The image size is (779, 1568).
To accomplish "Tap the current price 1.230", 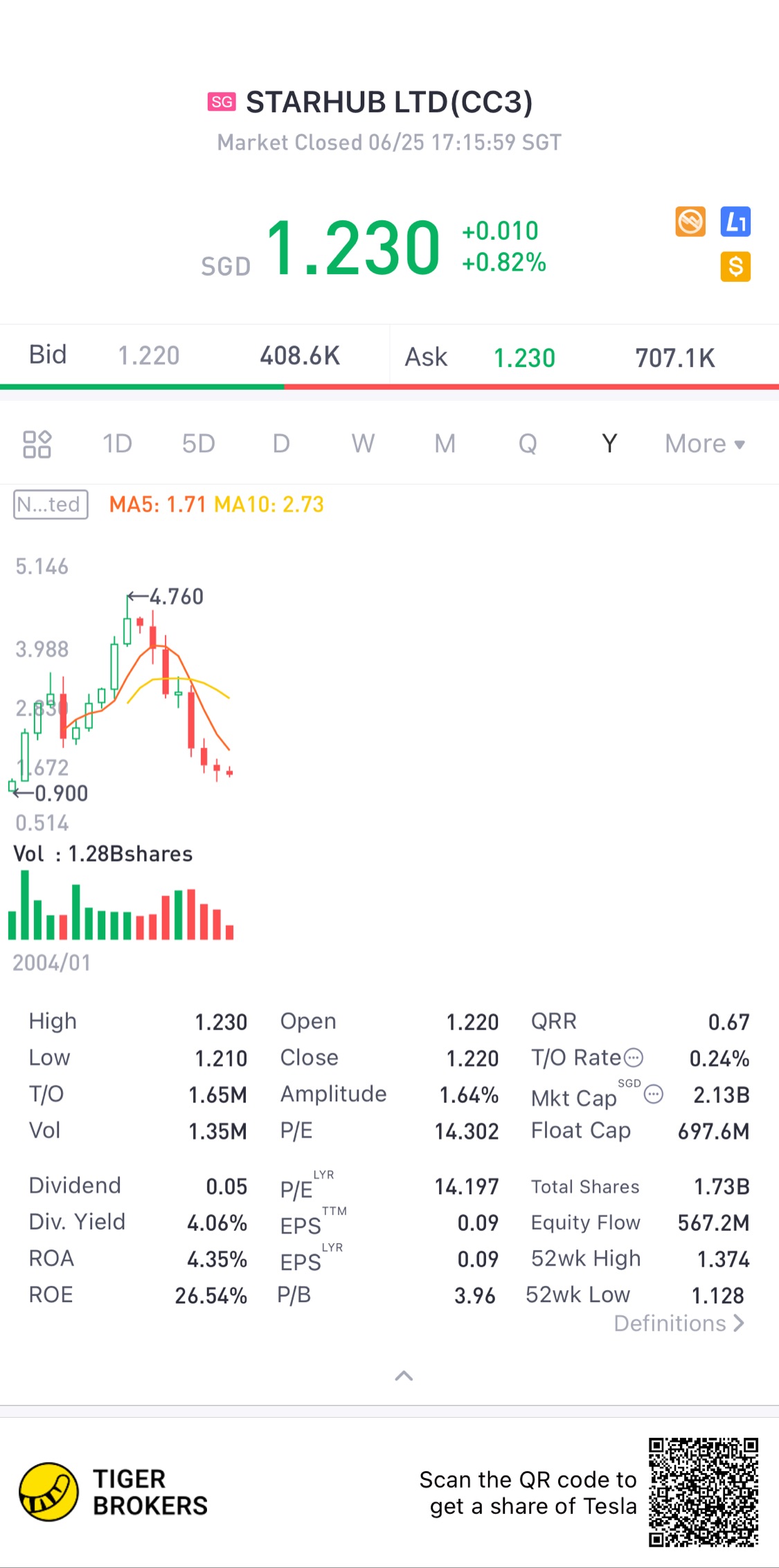I will point(353,247).
